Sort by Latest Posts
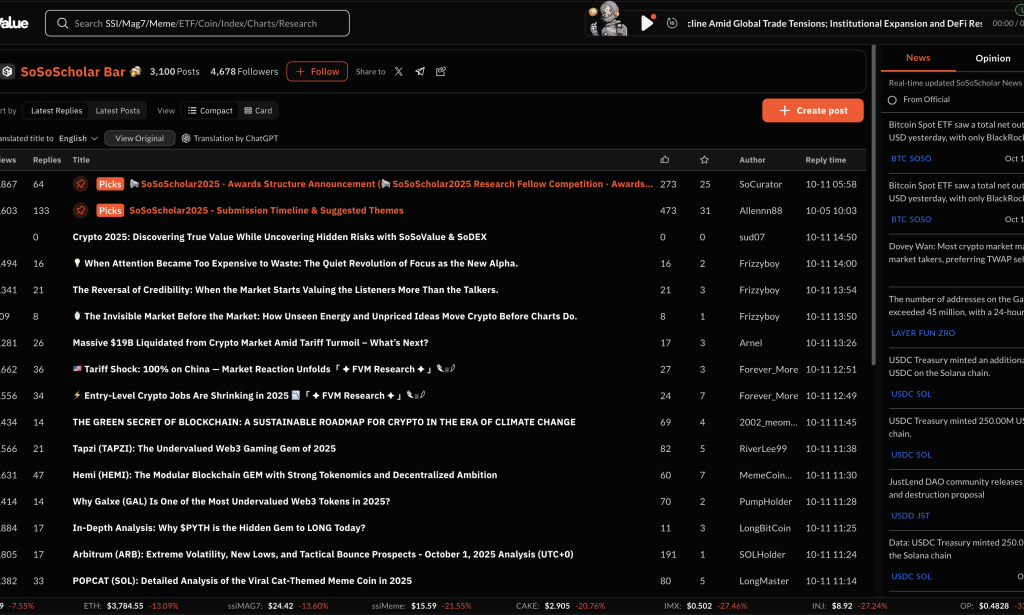The image size is (1024, 615). click(118, 111)
